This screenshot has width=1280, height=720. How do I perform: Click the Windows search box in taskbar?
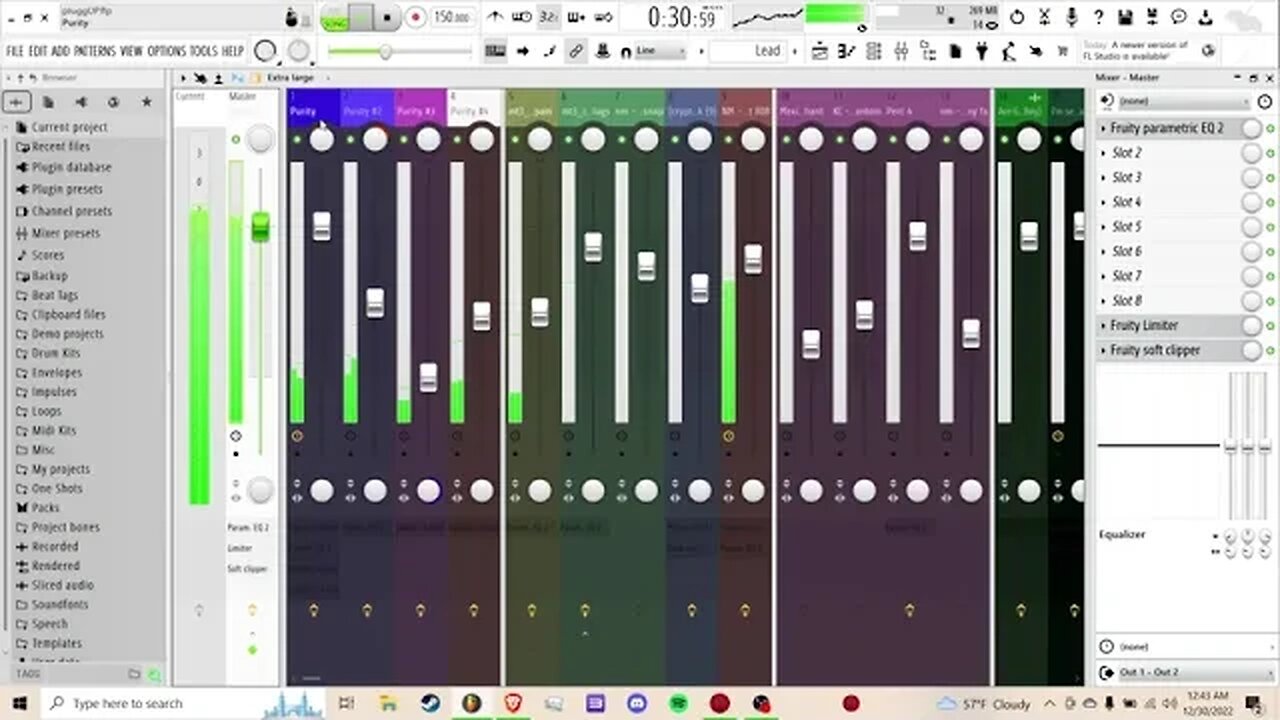pos(150,703)
